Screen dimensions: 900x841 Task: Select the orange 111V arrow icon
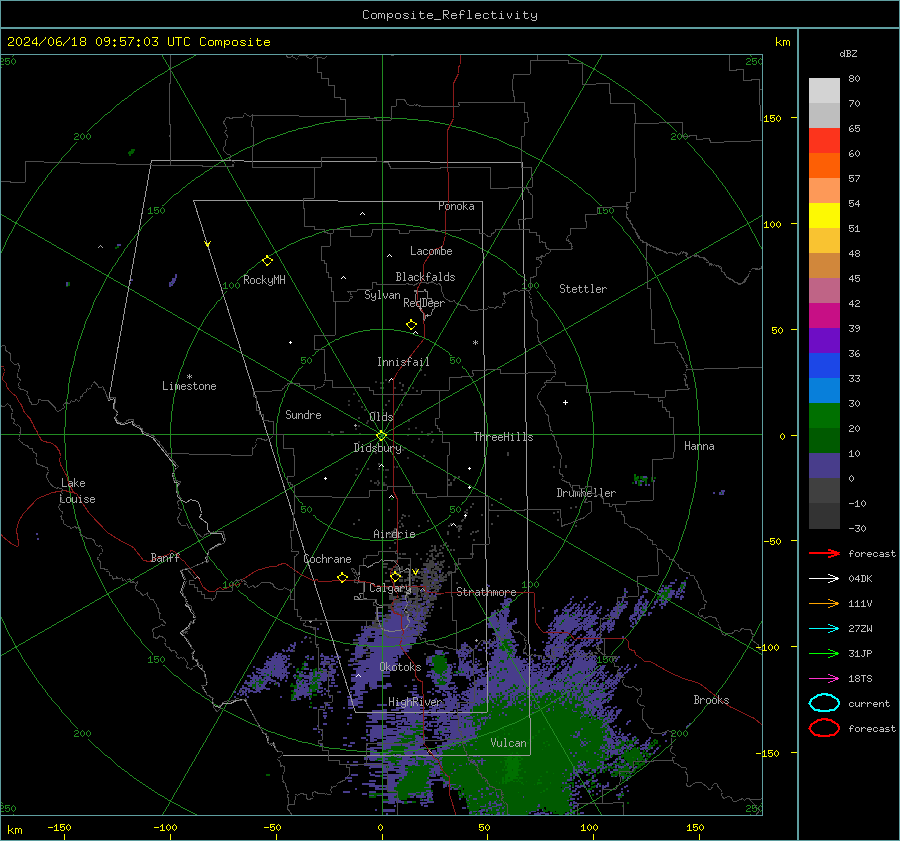point(824,603)
